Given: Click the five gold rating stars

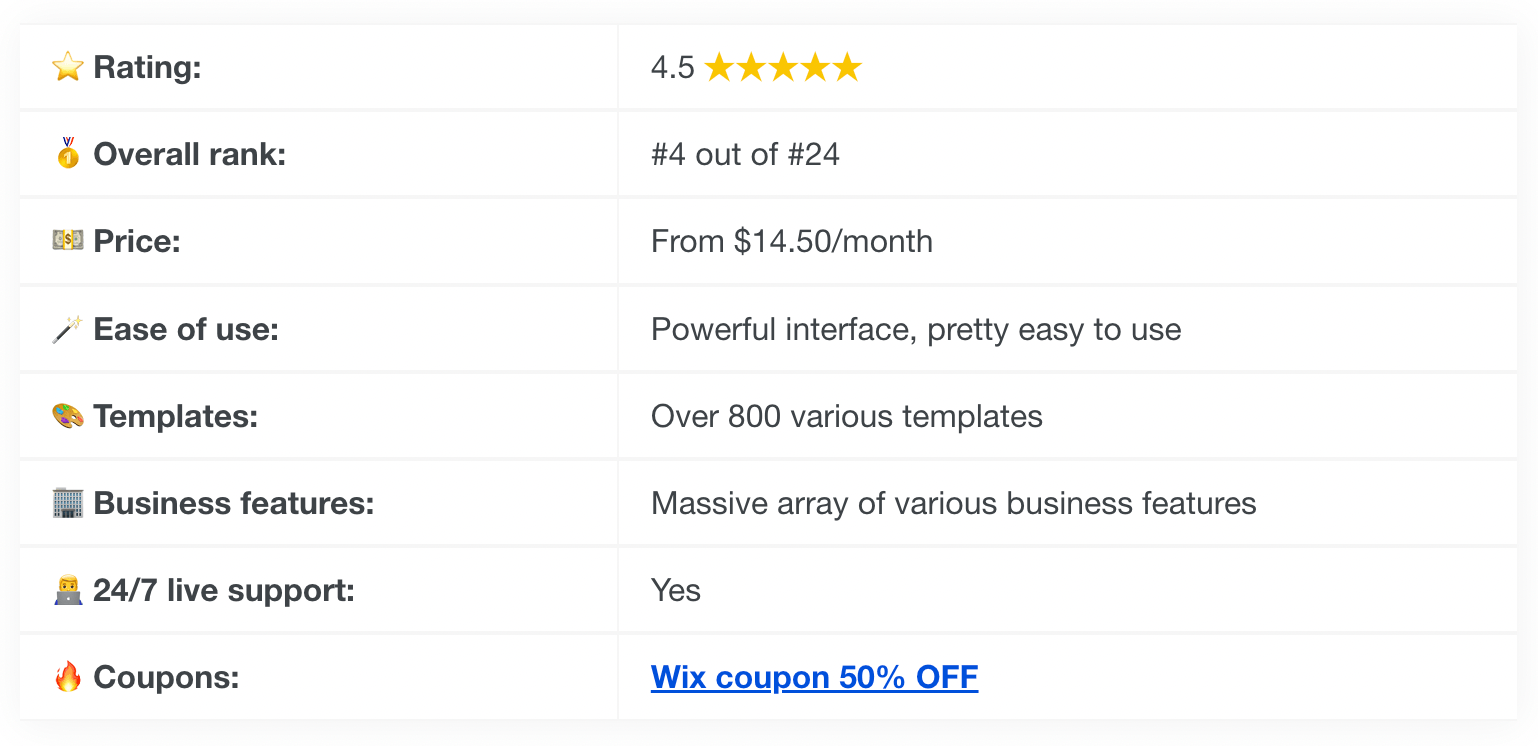Looking at the screenshot, I should (x=782, y=68).
